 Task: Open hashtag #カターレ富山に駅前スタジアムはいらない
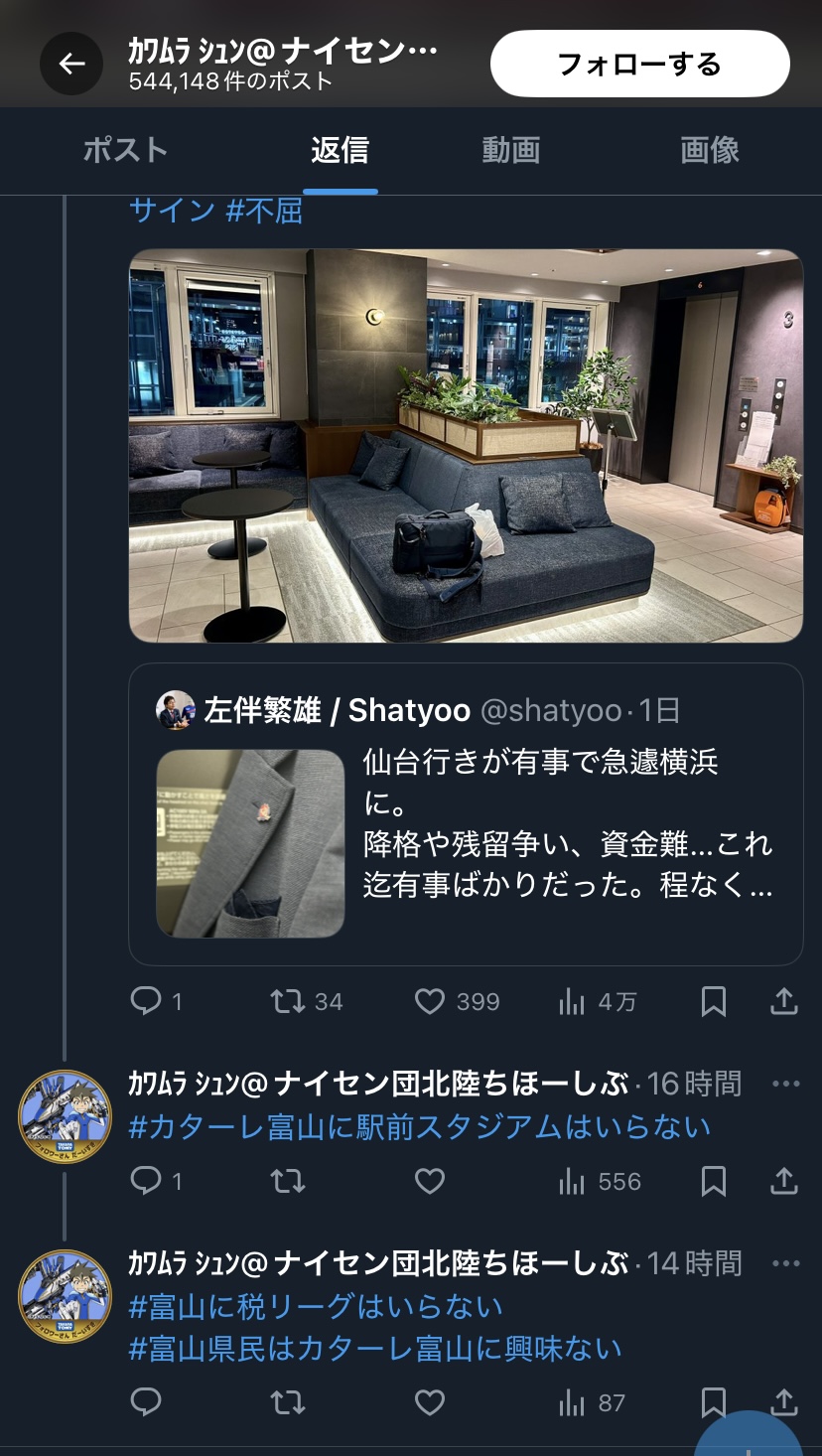(420, 1127)
